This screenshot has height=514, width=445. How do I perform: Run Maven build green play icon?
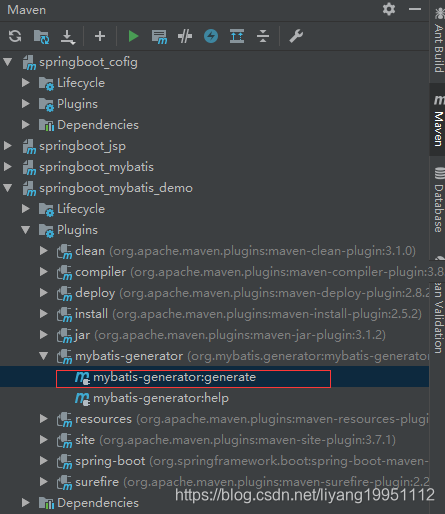tap(133, 36)
